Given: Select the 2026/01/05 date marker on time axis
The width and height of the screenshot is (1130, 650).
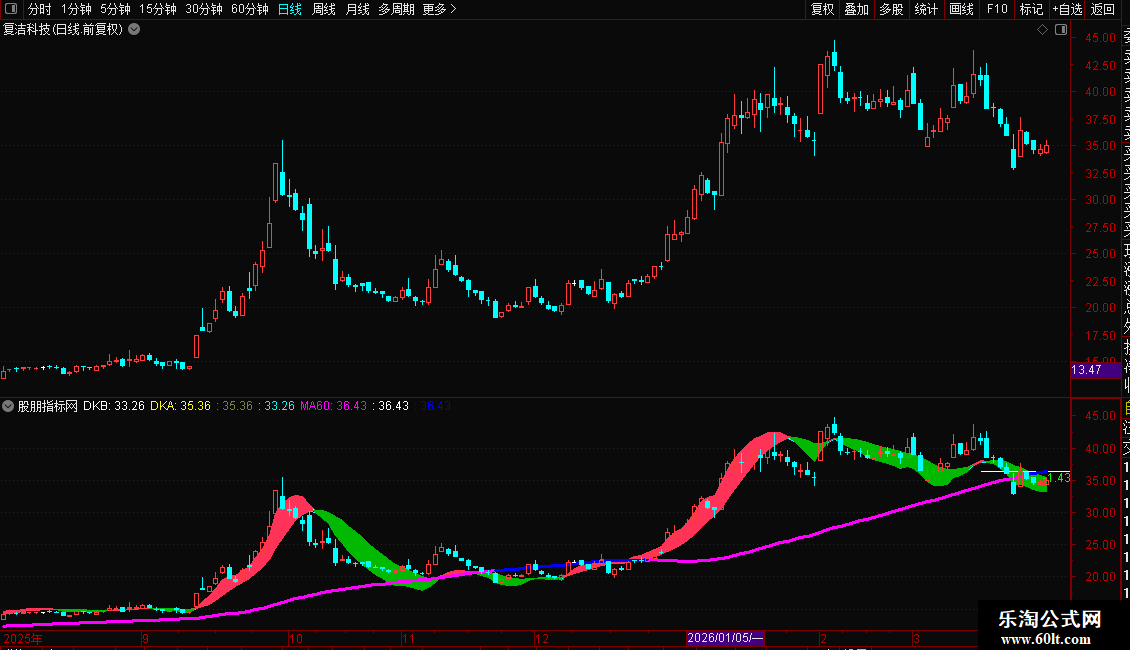Looking at the screenshot, I should (x=724, y=638).
